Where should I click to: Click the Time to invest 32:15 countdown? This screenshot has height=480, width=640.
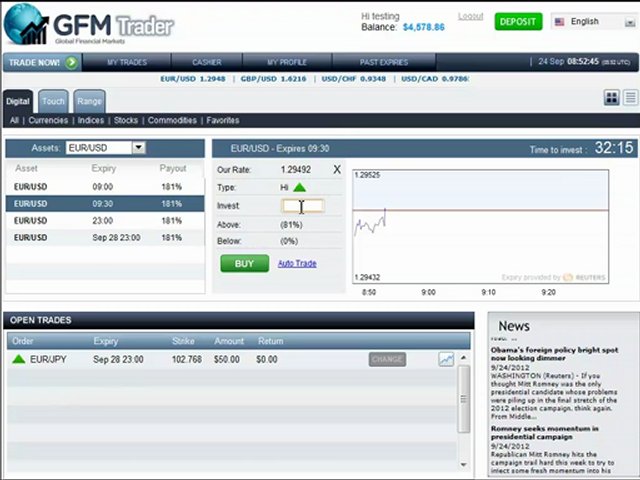pyautogui.click(x=614, y=148)
